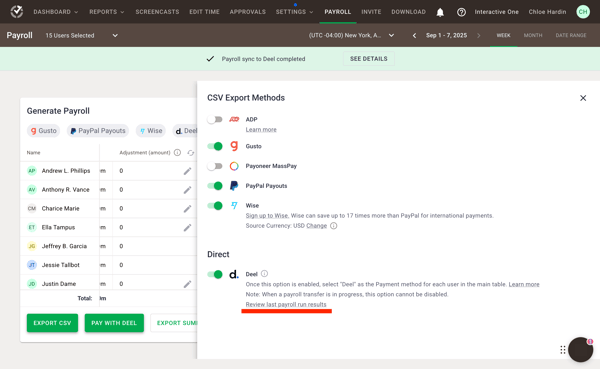Image resolution: width=600 pixels, height=369 pixels.
Task: Click the Deel 'd.' logo in Direct section
Action: coord(233,274)
